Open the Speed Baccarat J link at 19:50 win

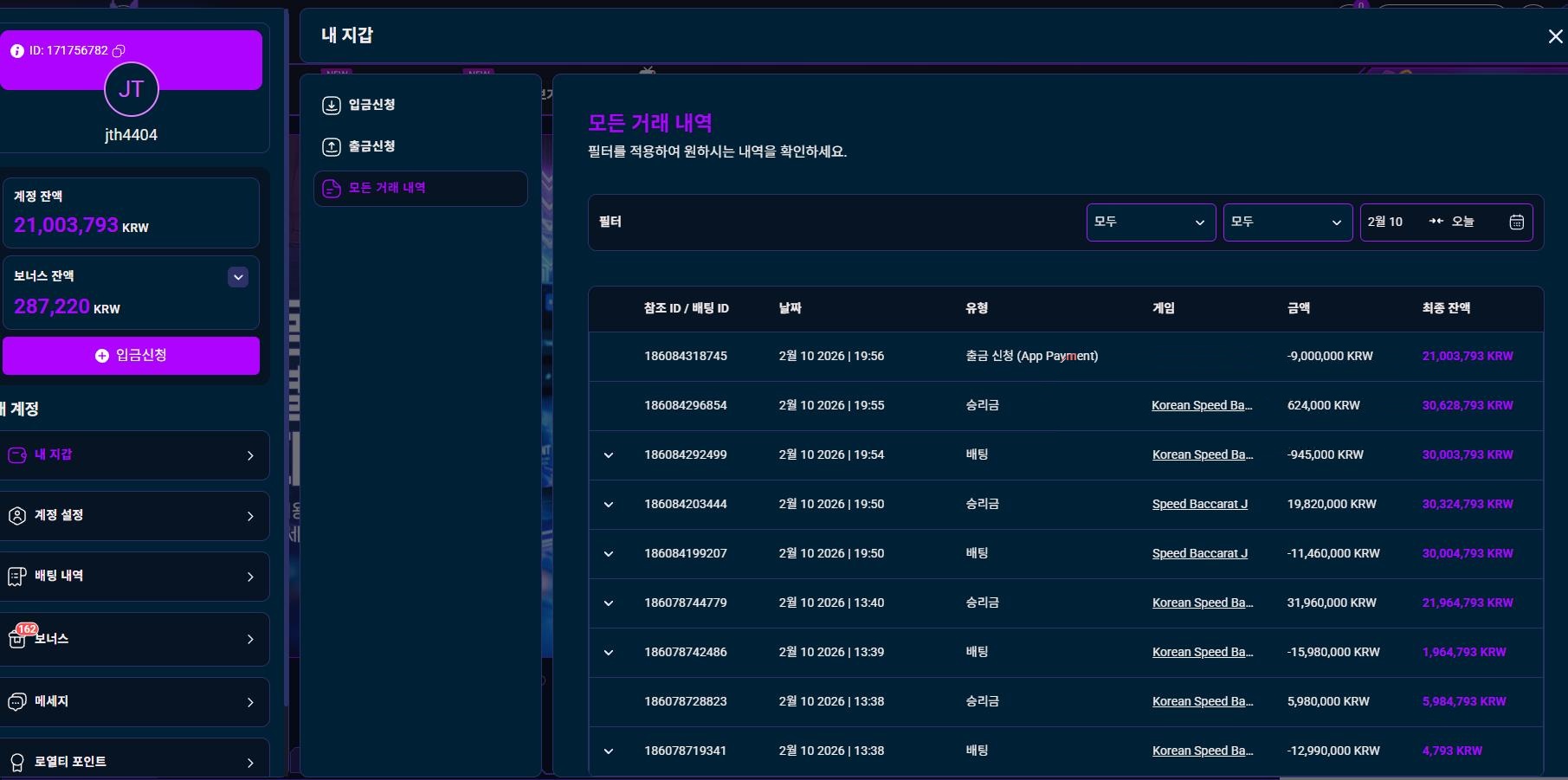(x=1199, y=504)
